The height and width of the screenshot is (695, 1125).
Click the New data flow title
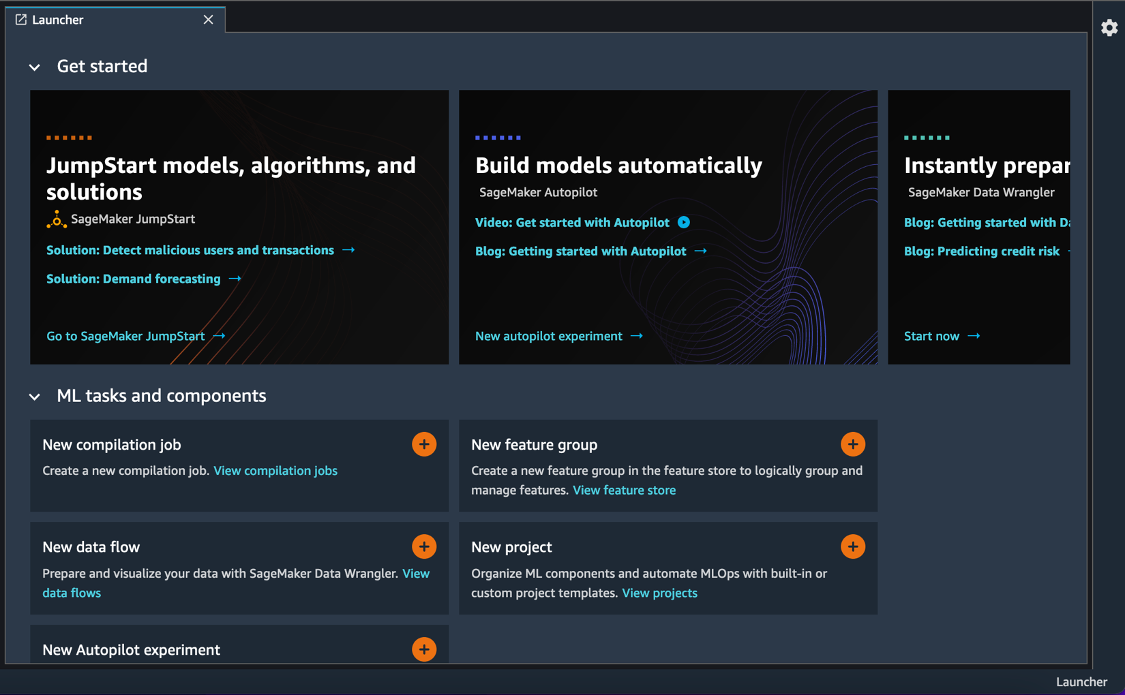[x=91, y=547]
